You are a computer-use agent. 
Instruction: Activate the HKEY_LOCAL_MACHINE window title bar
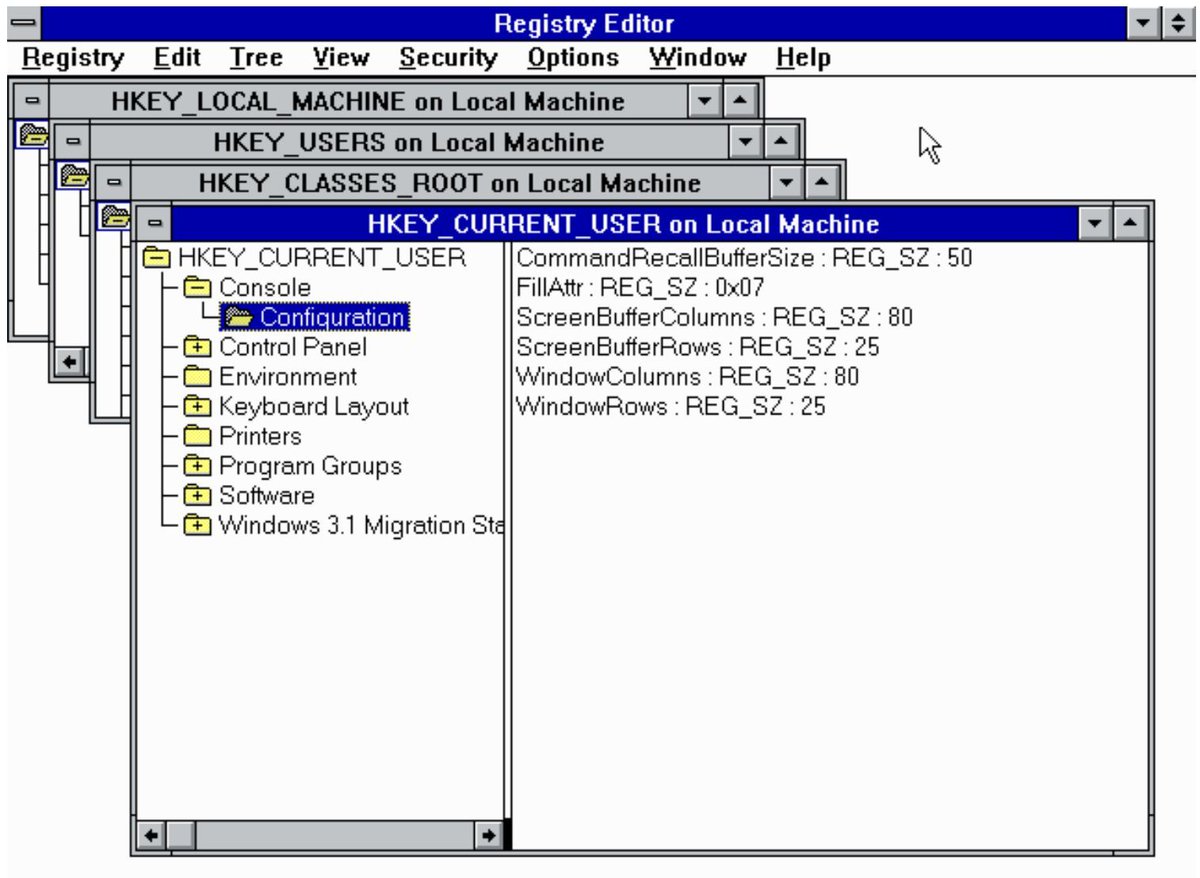pos(368,101)
